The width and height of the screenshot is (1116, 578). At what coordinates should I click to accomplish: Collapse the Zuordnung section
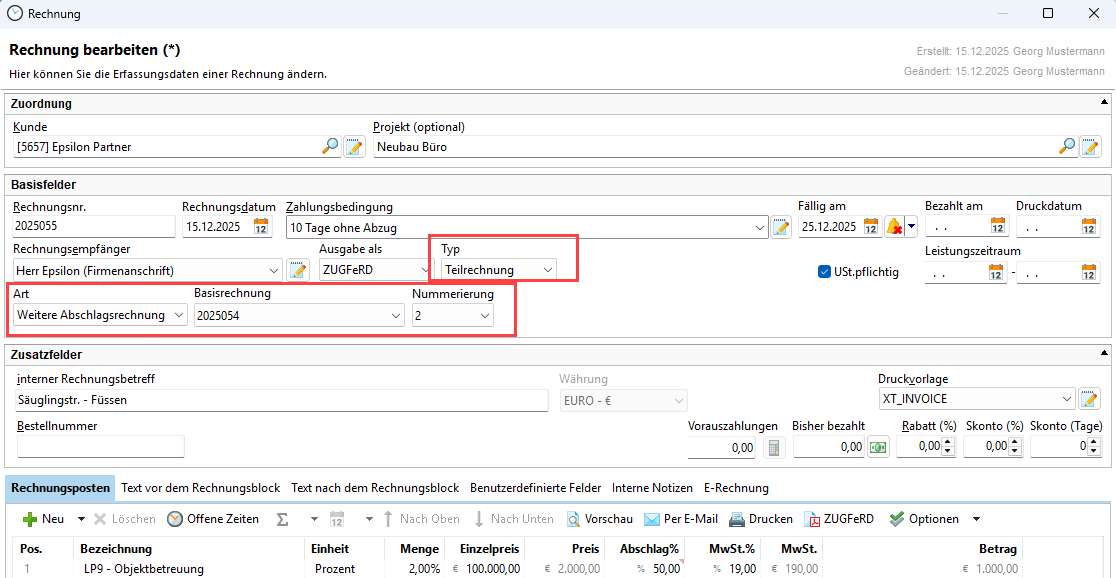tap(1104, 103)
